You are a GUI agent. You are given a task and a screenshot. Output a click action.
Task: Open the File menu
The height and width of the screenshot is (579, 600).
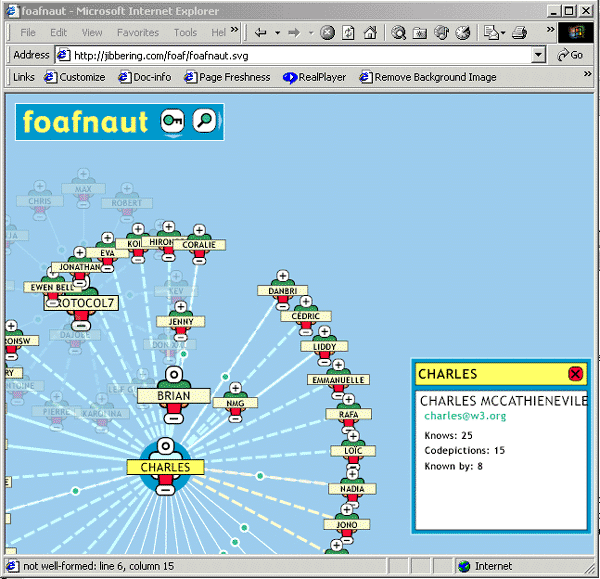coord(28,33)
